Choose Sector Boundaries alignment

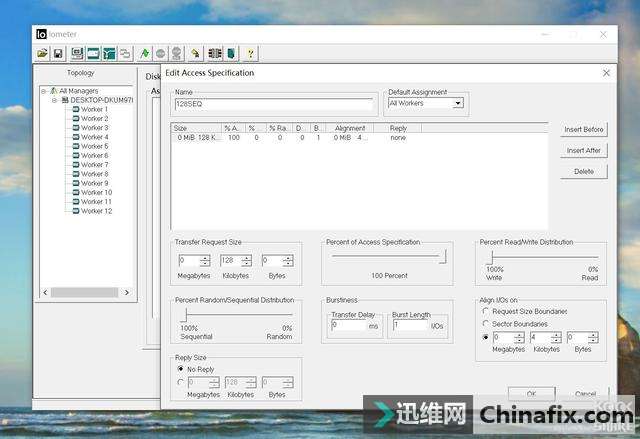click(x=485, y=324)
